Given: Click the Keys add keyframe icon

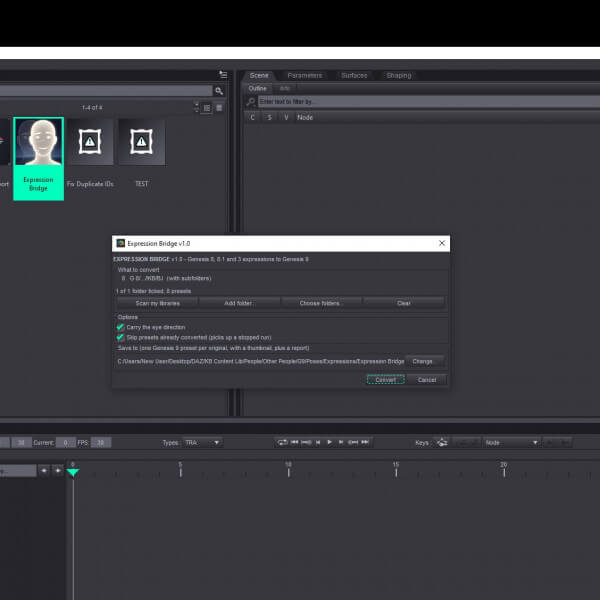Looking at the screenshot, I should click(442, 442).
